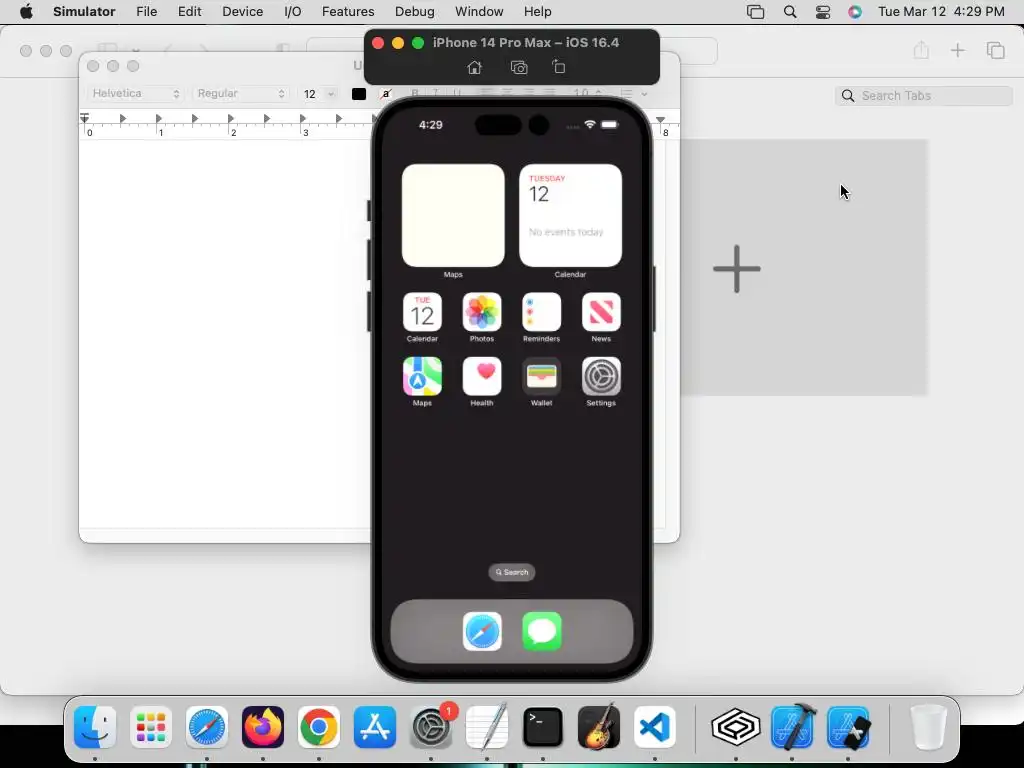Open System Settings from the Dock
Viewport: 1024px width, 768px height.
(x=431, y=727)
